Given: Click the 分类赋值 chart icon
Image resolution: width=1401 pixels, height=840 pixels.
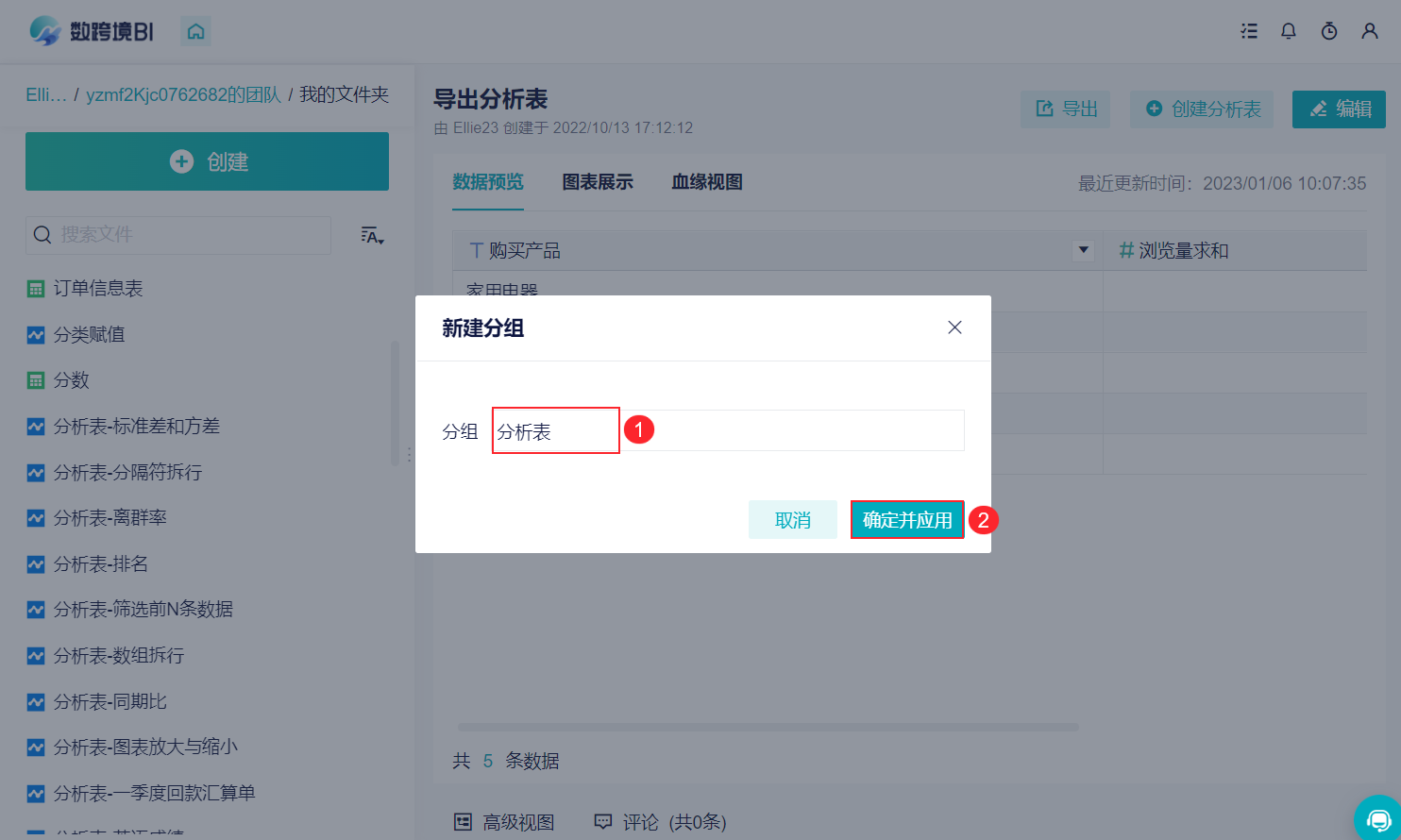Looking at the screenshot, I should pos(36,335).
